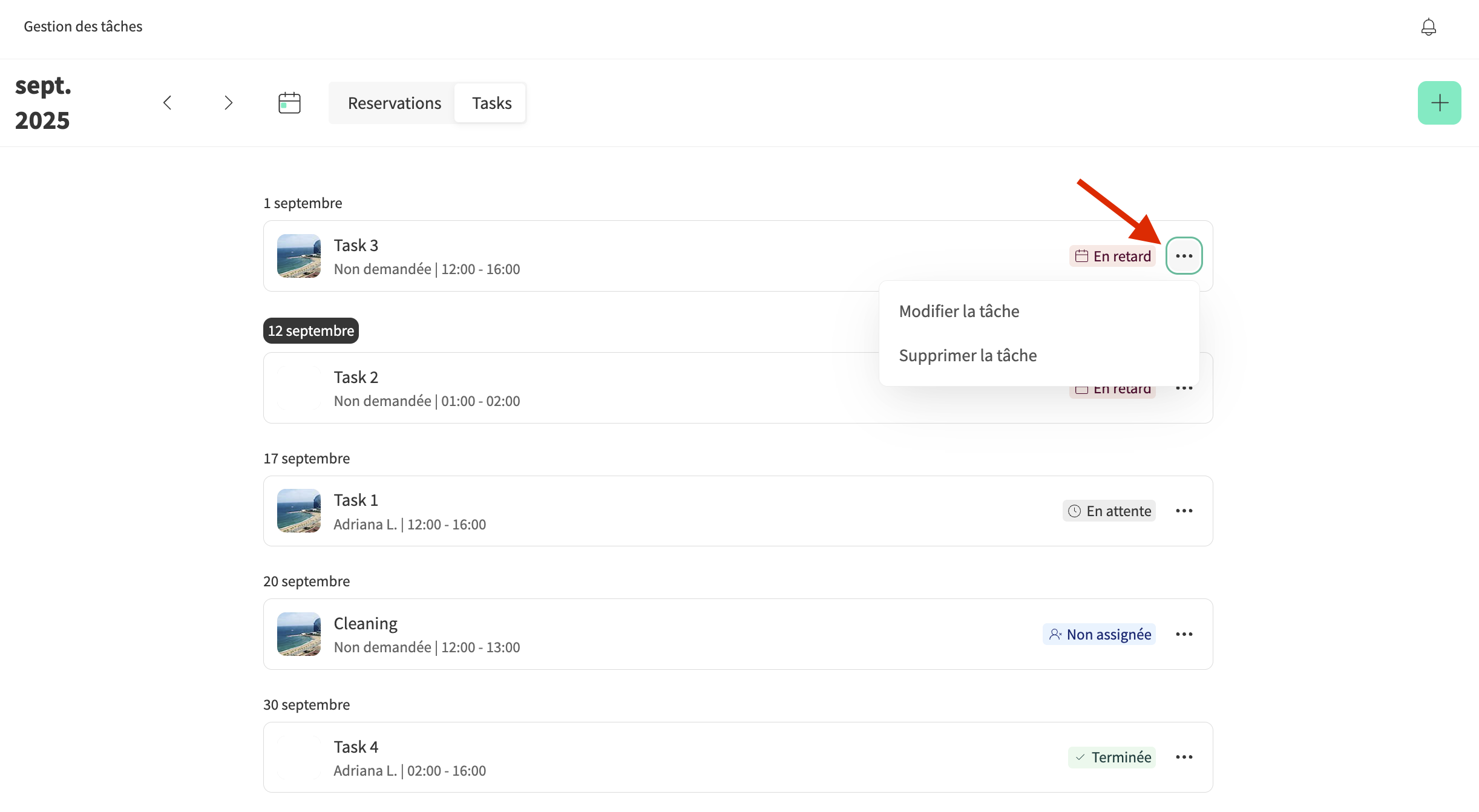Choose Modifier la tâche menu item
1479x812 pixels.
point(959,311)
